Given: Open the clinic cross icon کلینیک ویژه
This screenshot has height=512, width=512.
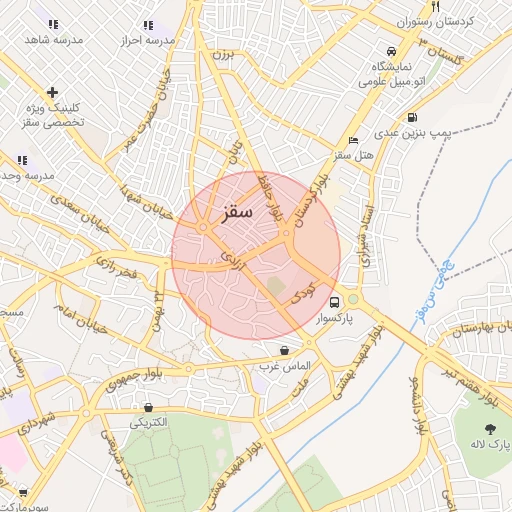Looking at the screenshot, I should [x=52, y=92].
